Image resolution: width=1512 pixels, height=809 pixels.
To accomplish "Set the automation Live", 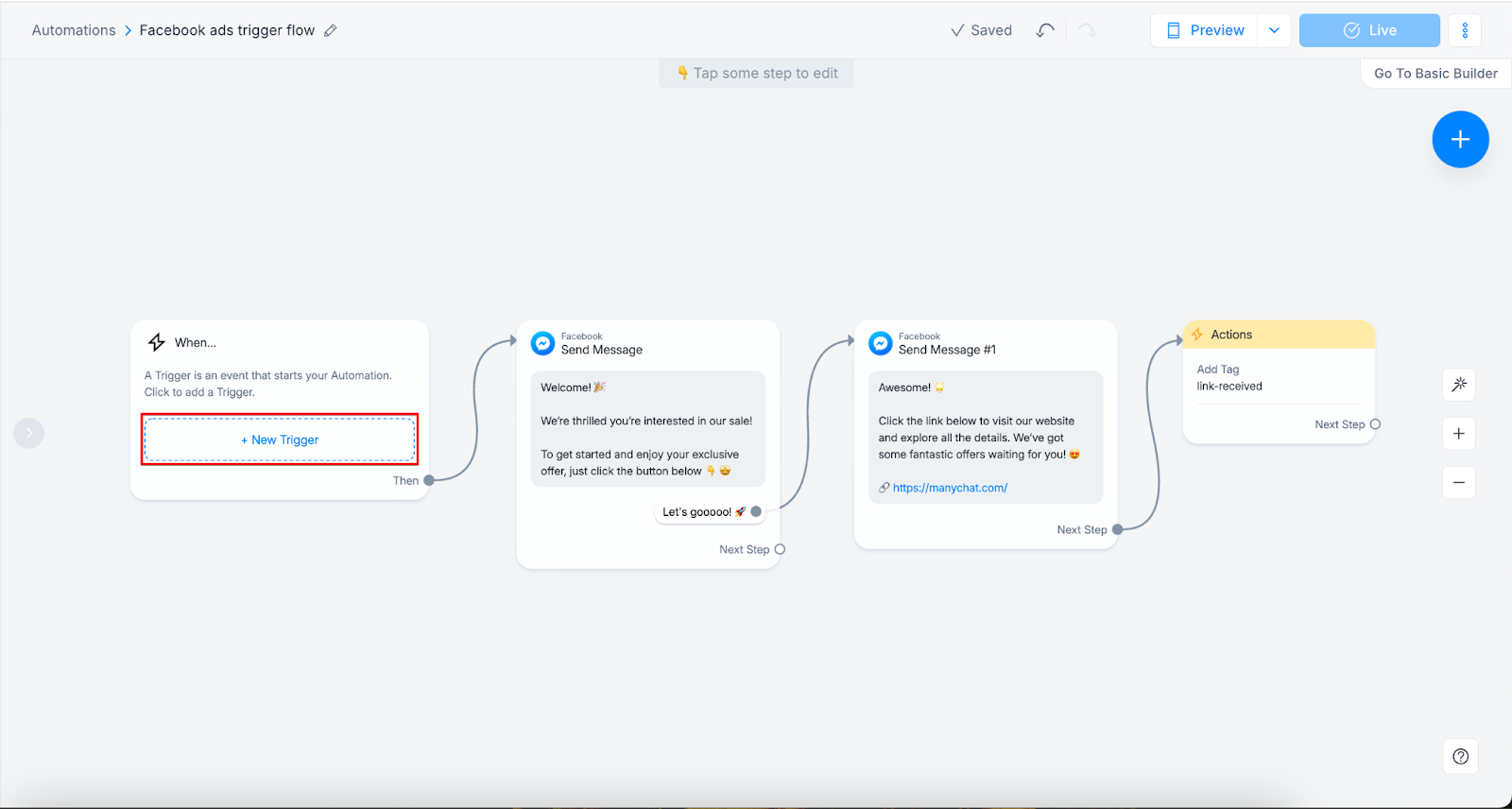I will [1369, 30].
